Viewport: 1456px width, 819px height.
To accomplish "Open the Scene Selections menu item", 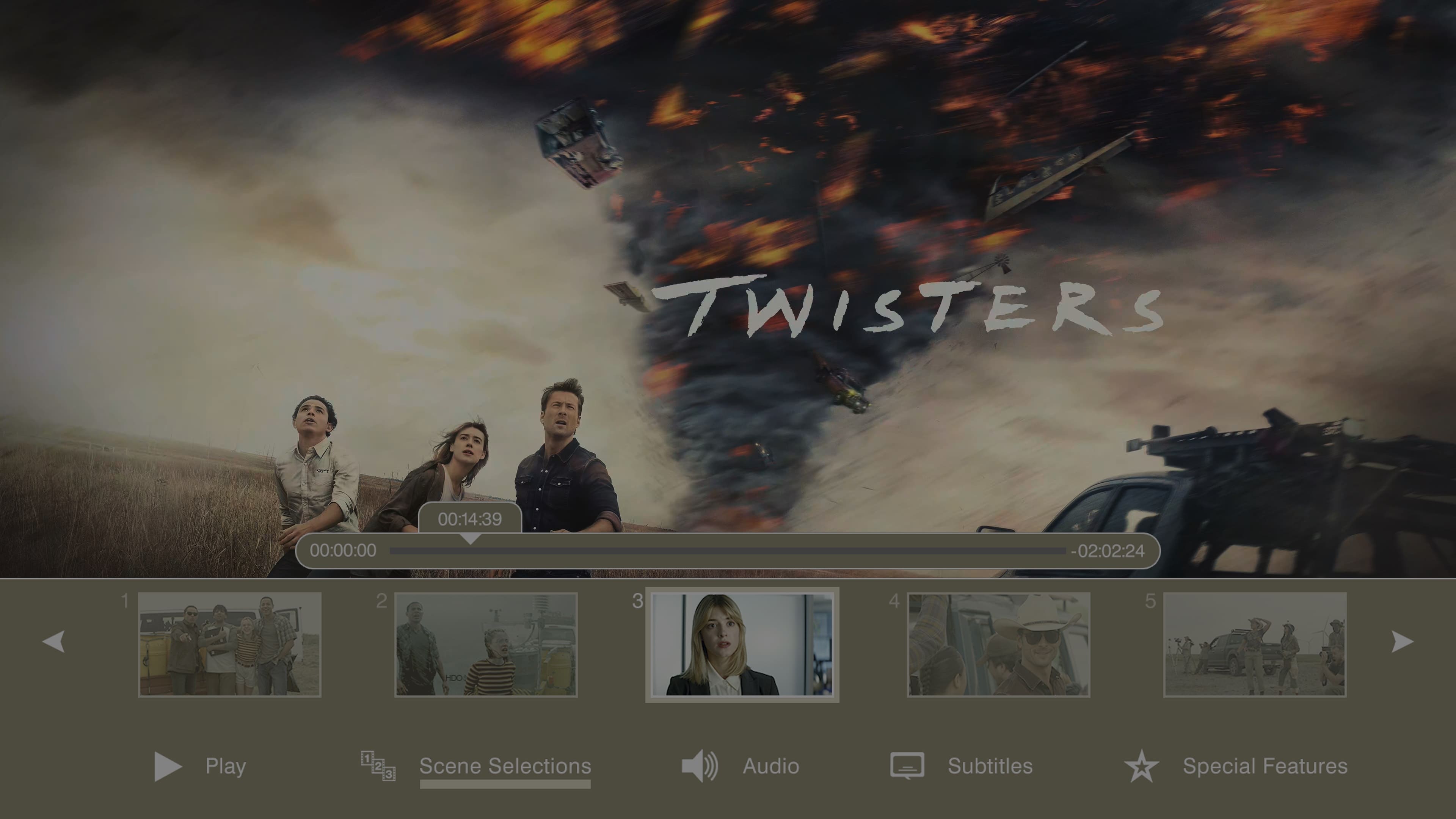I will point(505,766).
